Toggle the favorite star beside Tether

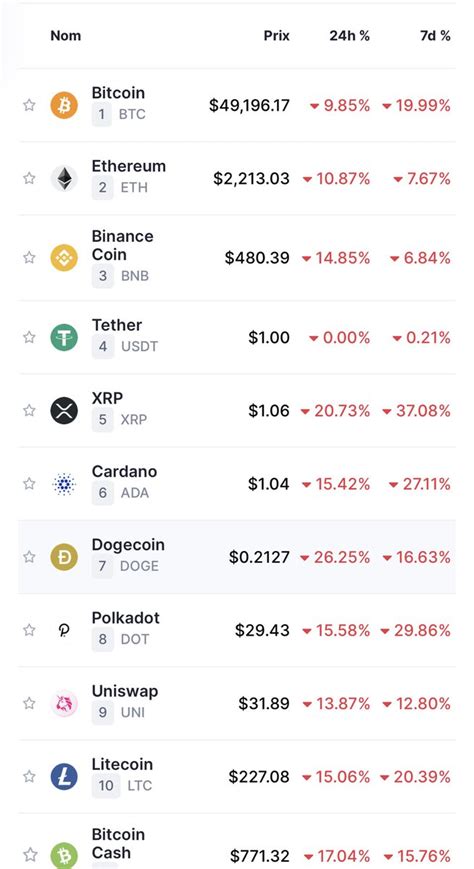(29, 338)
